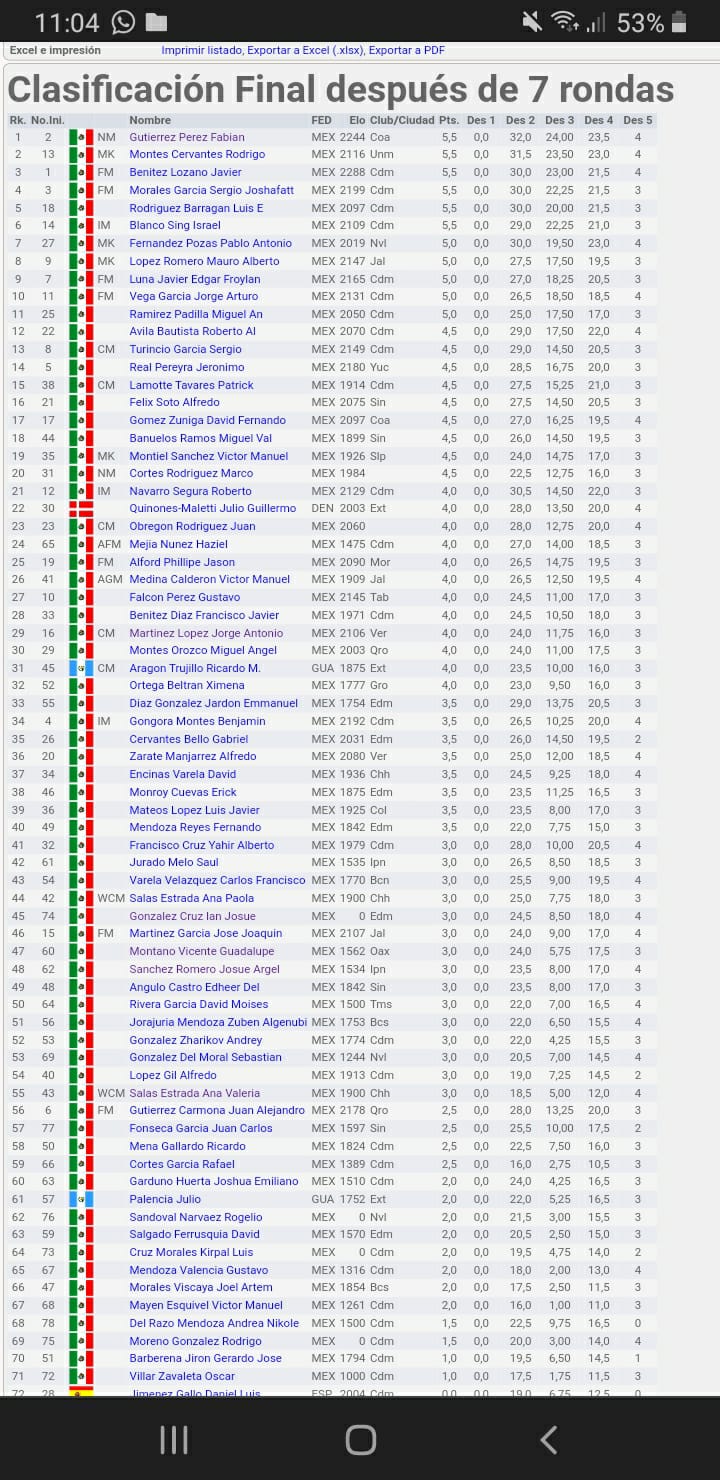Open player Montes Cervantes Rodrigo
This screenshot has width=720, height=1480.
197,155
